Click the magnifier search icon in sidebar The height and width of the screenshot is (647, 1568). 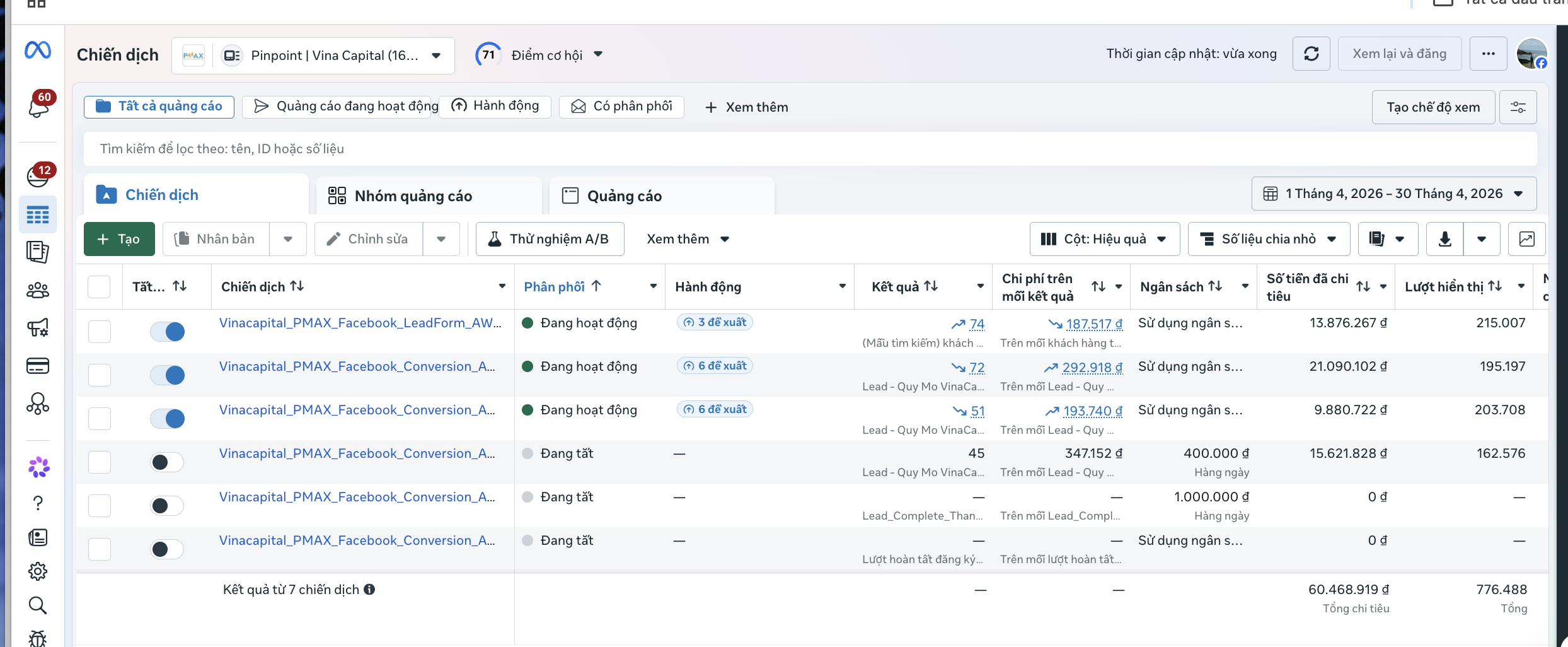[38, 605]
